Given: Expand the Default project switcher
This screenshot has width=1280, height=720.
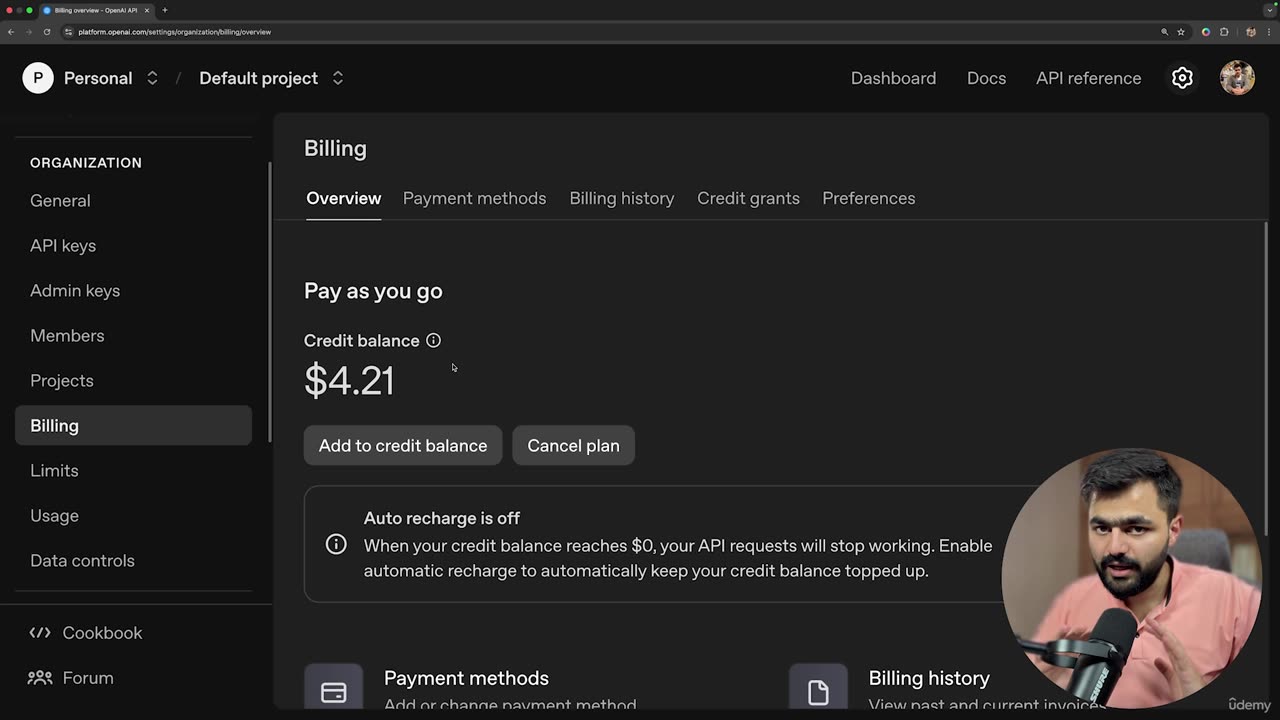Looking at the screenshot, I should 338,78.
